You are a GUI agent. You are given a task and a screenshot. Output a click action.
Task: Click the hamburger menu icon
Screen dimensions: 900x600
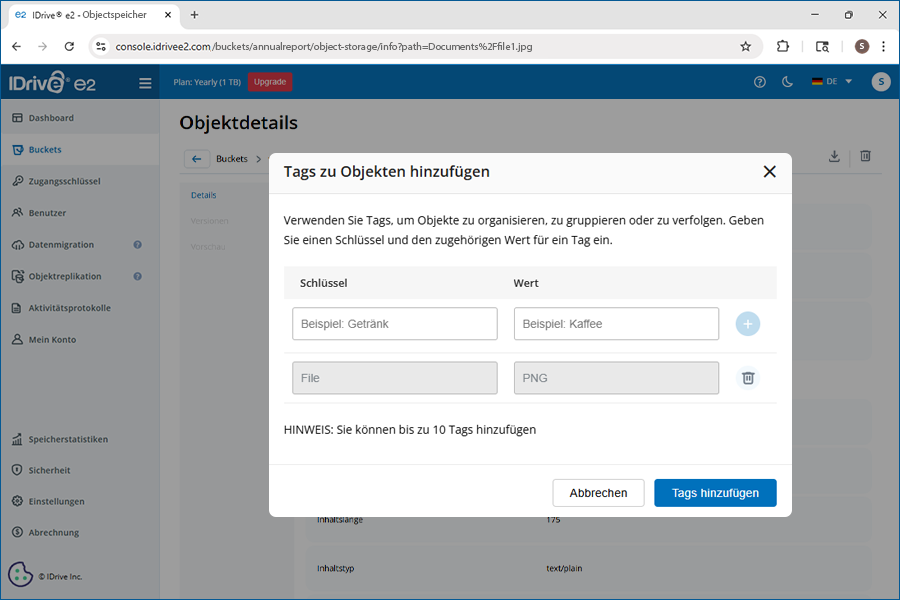coord(145,83)
